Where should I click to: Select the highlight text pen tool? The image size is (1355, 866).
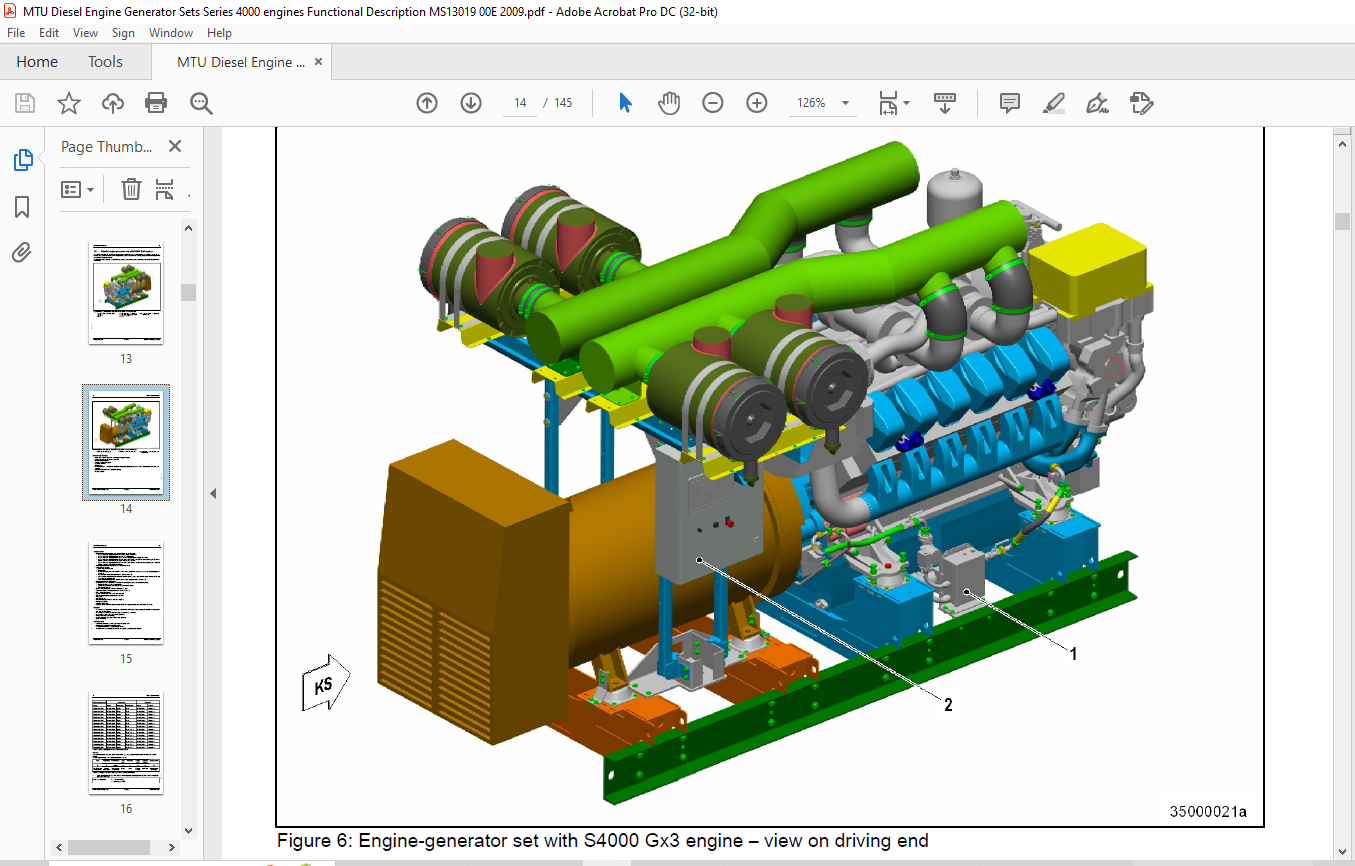1053,103
